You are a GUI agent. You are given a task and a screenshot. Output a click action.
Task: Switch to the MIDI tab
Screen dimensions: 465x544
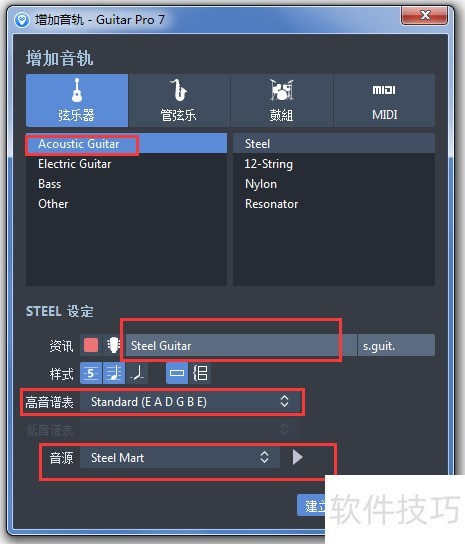pyautogui.click(x=384, y=101)
